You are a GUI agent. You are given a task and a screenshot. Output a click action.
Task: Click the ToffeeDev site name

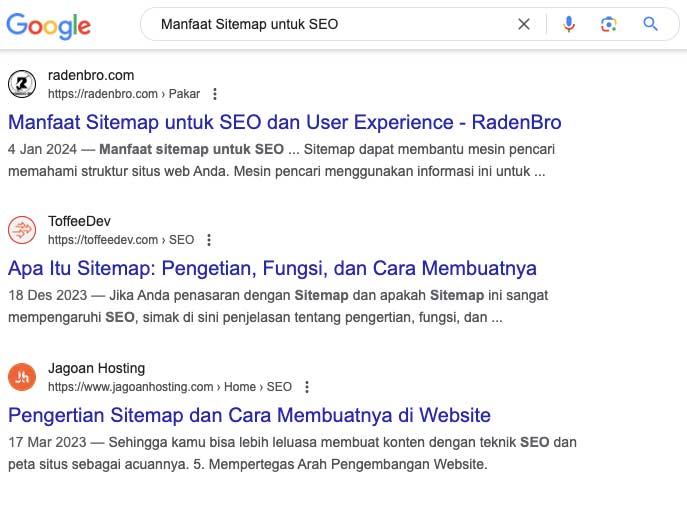click(79, 221)
